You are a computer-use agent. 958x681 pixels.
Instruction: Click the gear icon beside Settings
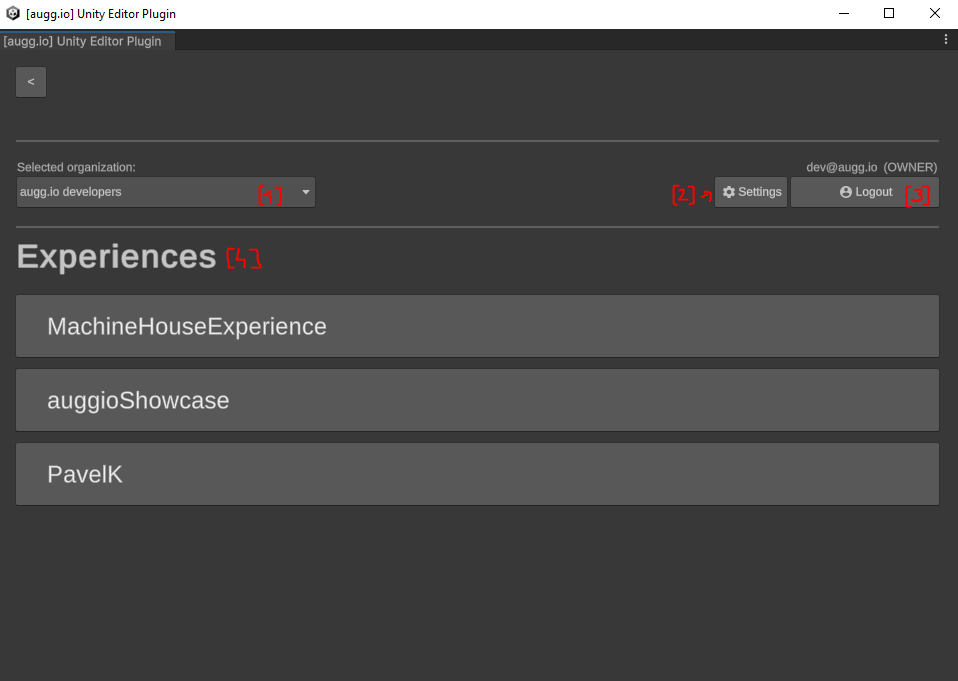tap(729, 192)
